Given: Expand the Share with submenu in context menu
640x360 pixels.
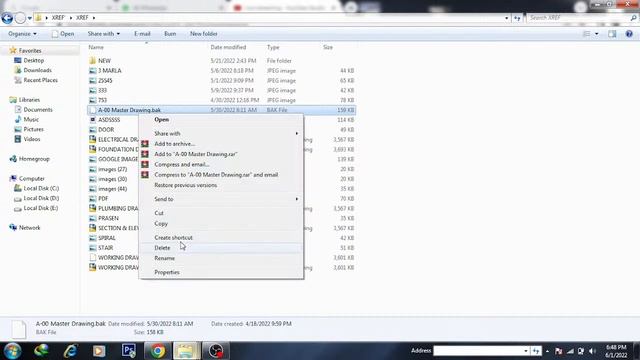Looking at the screenshot, I should point(221,133).
